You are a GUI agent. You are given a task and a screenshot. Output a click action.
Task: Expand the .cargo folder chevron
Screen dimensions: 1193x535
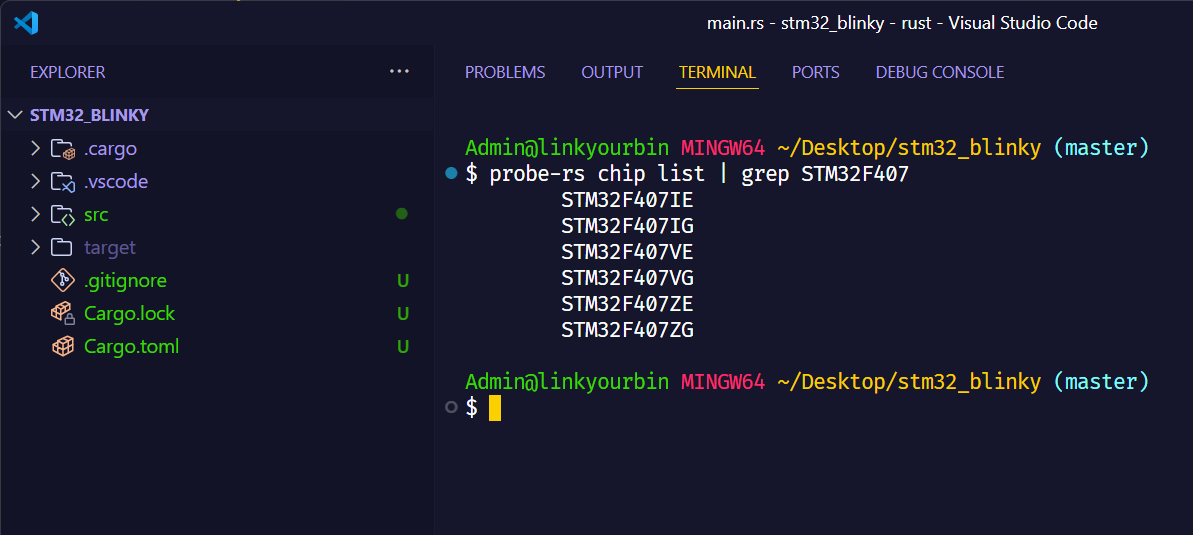36,149
